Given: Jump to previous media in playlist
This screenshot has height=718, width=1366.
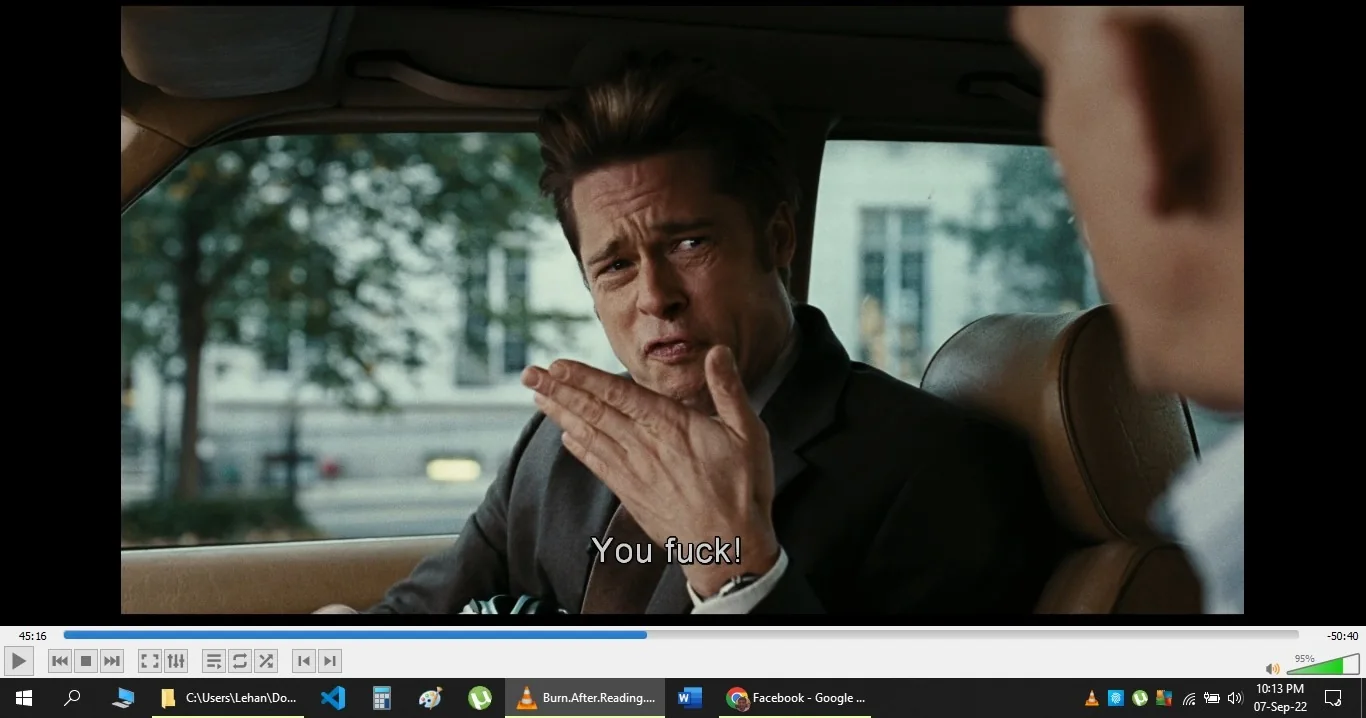Looking at the screenshot, I should coord(60,661).
